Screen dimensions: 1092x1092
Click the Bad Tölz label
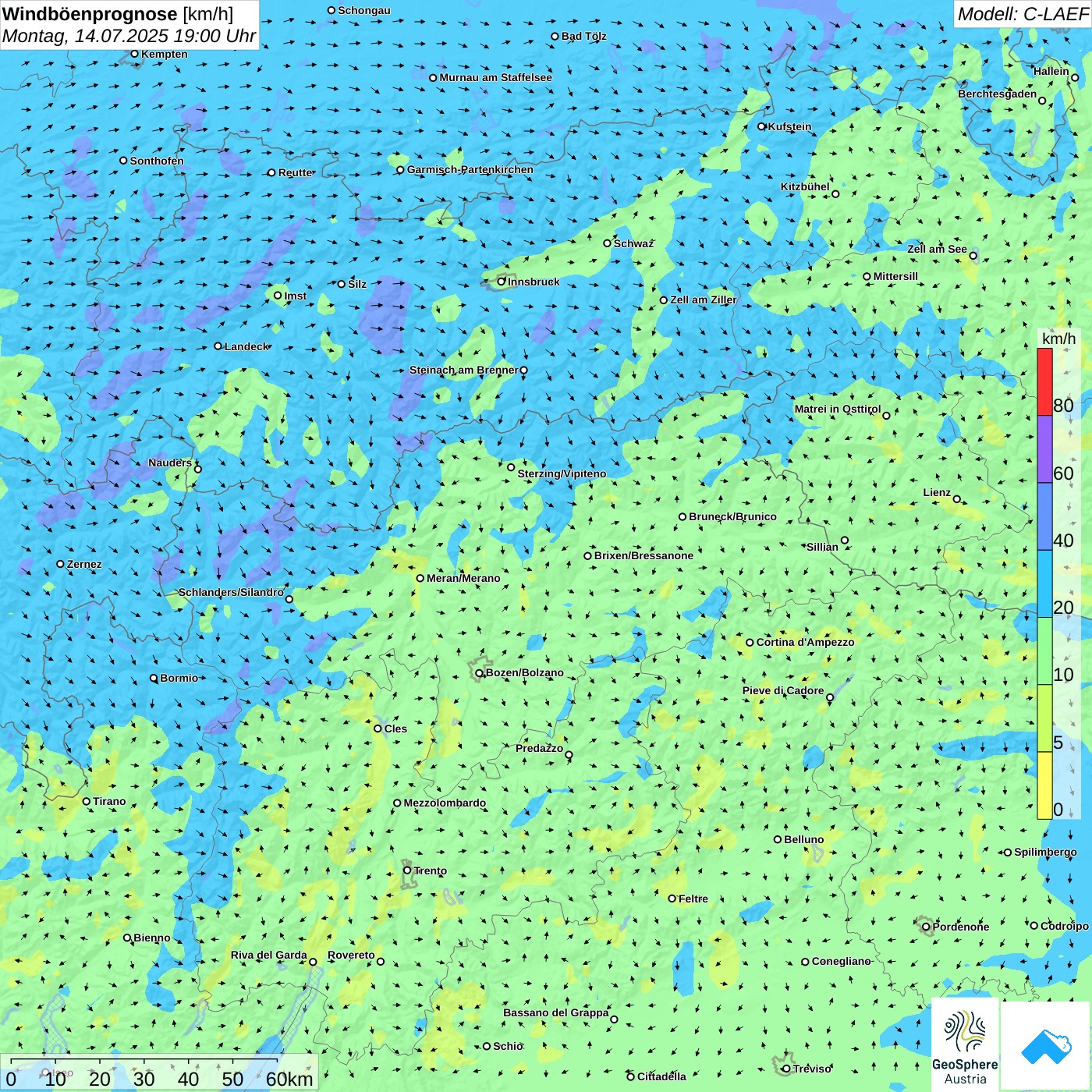(583, 36)
